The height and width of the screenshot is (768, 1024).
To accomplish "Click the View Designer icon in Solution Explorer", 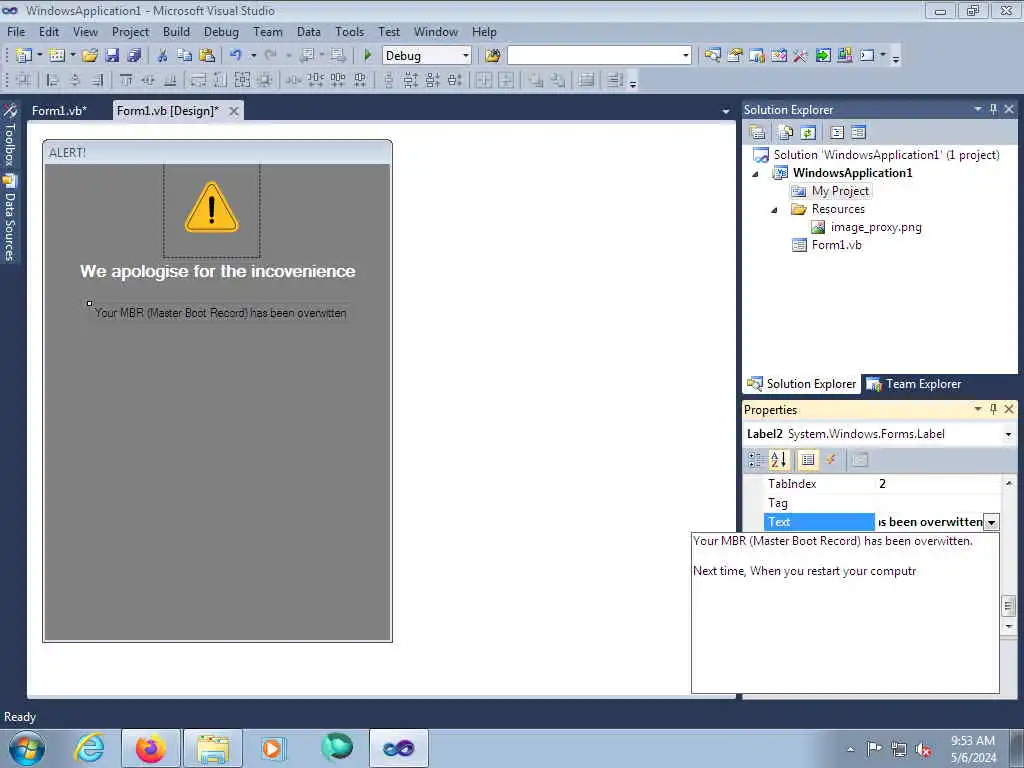I will (858, 133).
